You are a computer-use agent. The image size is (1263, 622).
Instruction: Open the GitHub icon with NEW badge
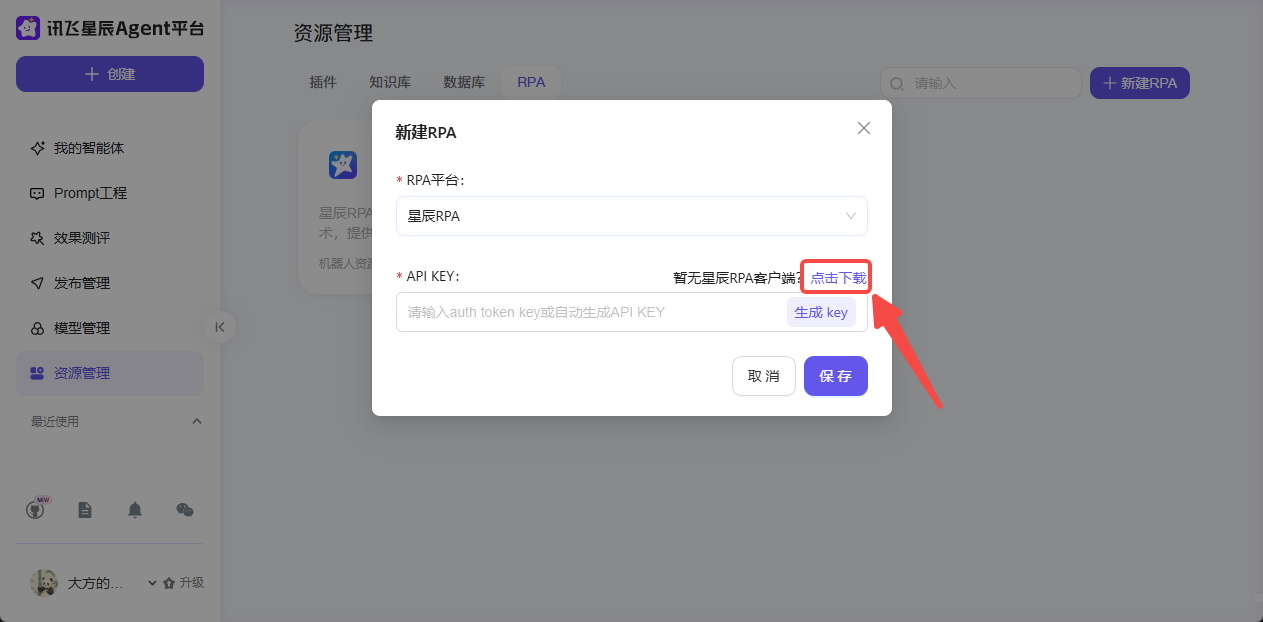[x=36, y=510]
